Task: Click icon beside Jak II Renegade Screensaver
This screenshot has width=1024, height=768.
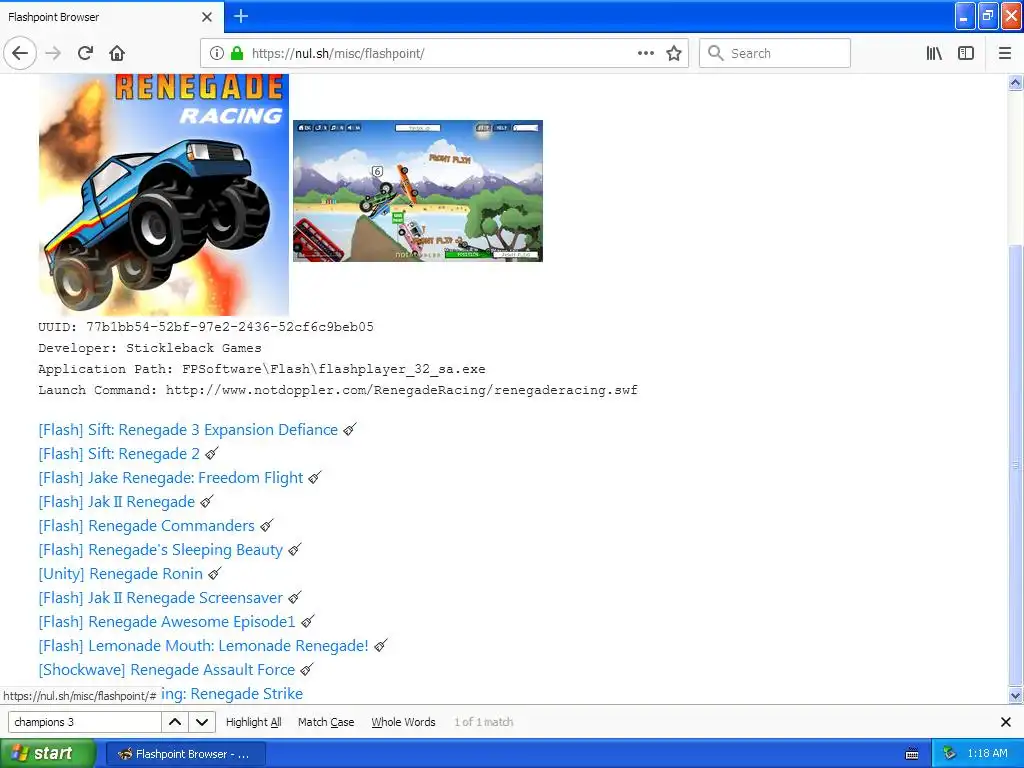Action: (x=295, y=598)
